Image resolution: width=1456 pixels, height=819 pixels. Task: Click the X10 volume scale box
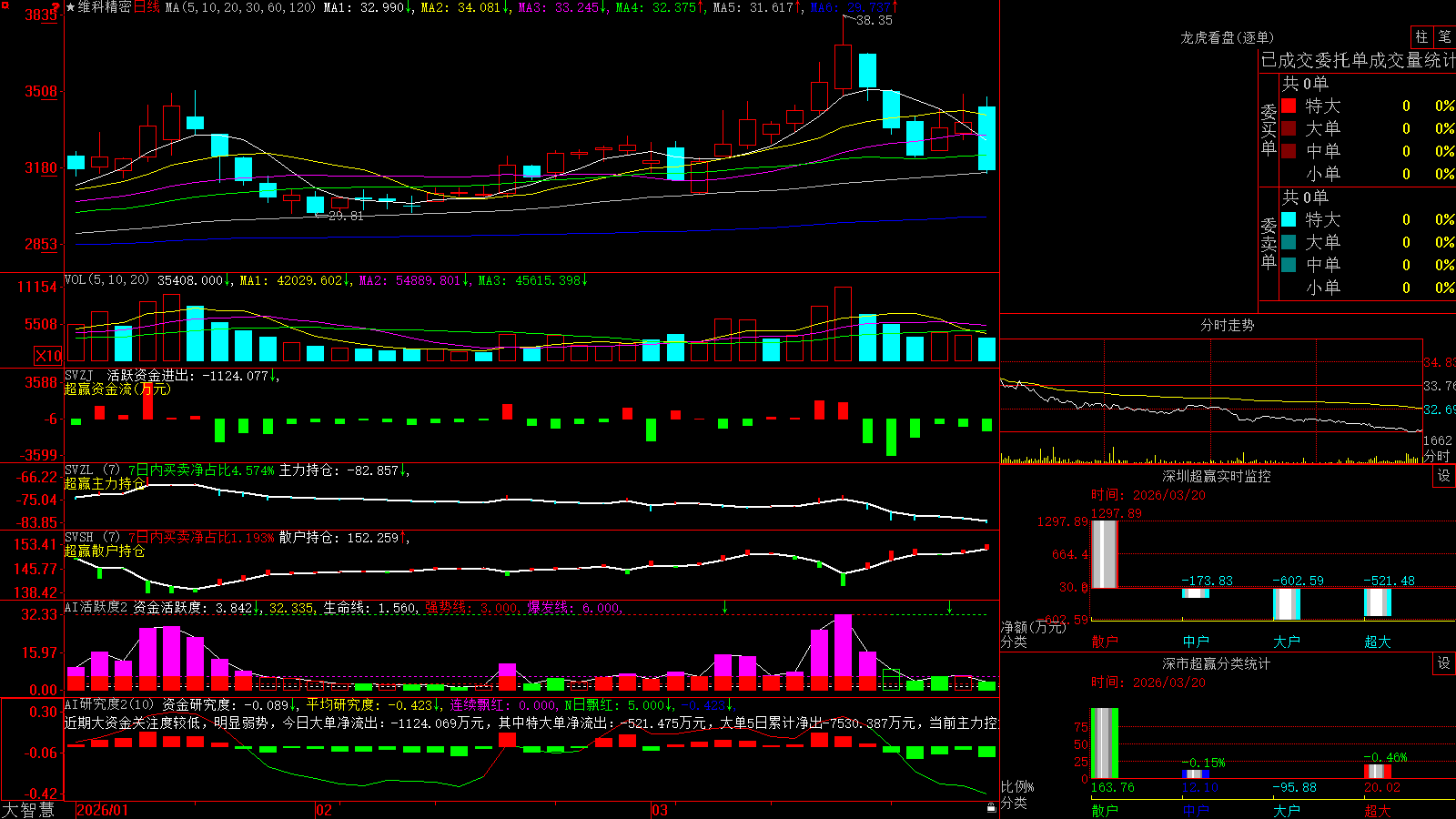pos(48,356)
